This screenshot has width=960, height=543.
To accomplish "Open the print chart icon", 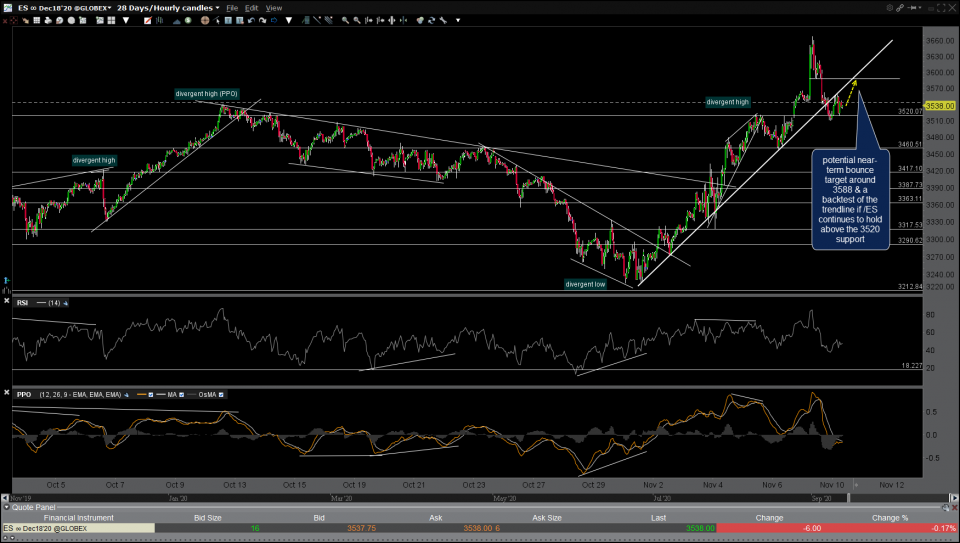I will point(48,20).
